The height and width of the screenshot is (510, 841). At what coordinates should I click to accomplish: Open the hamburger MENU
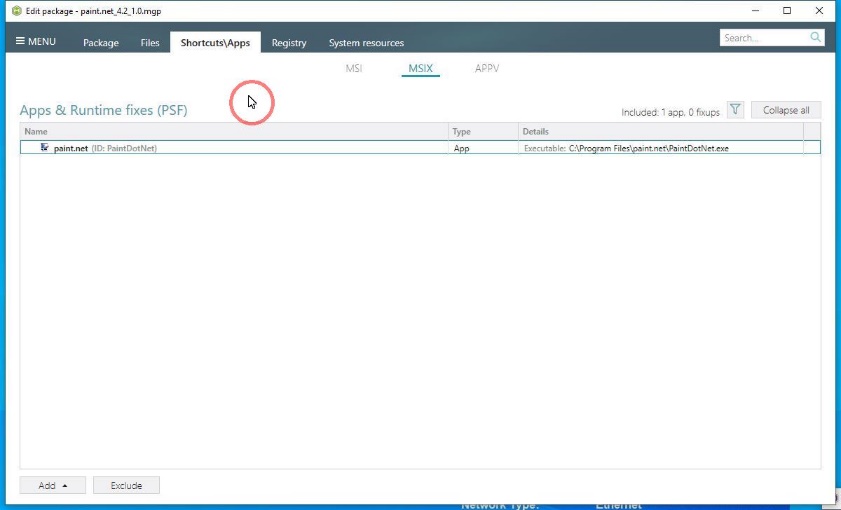[x=36, y=42]
